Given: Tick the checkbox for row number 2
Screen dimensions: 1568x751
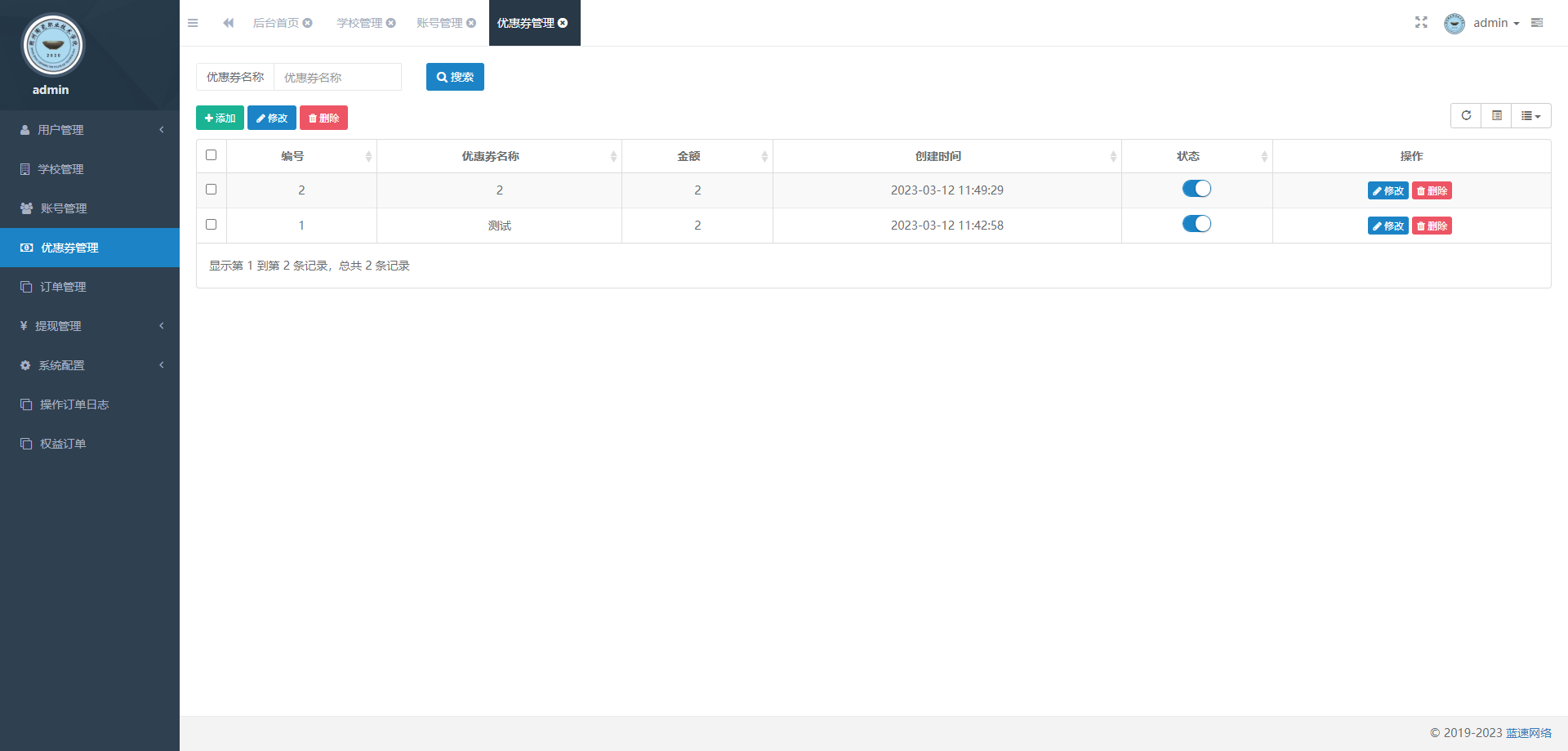Looking at the screenshot, I should [x=212, y=190].
